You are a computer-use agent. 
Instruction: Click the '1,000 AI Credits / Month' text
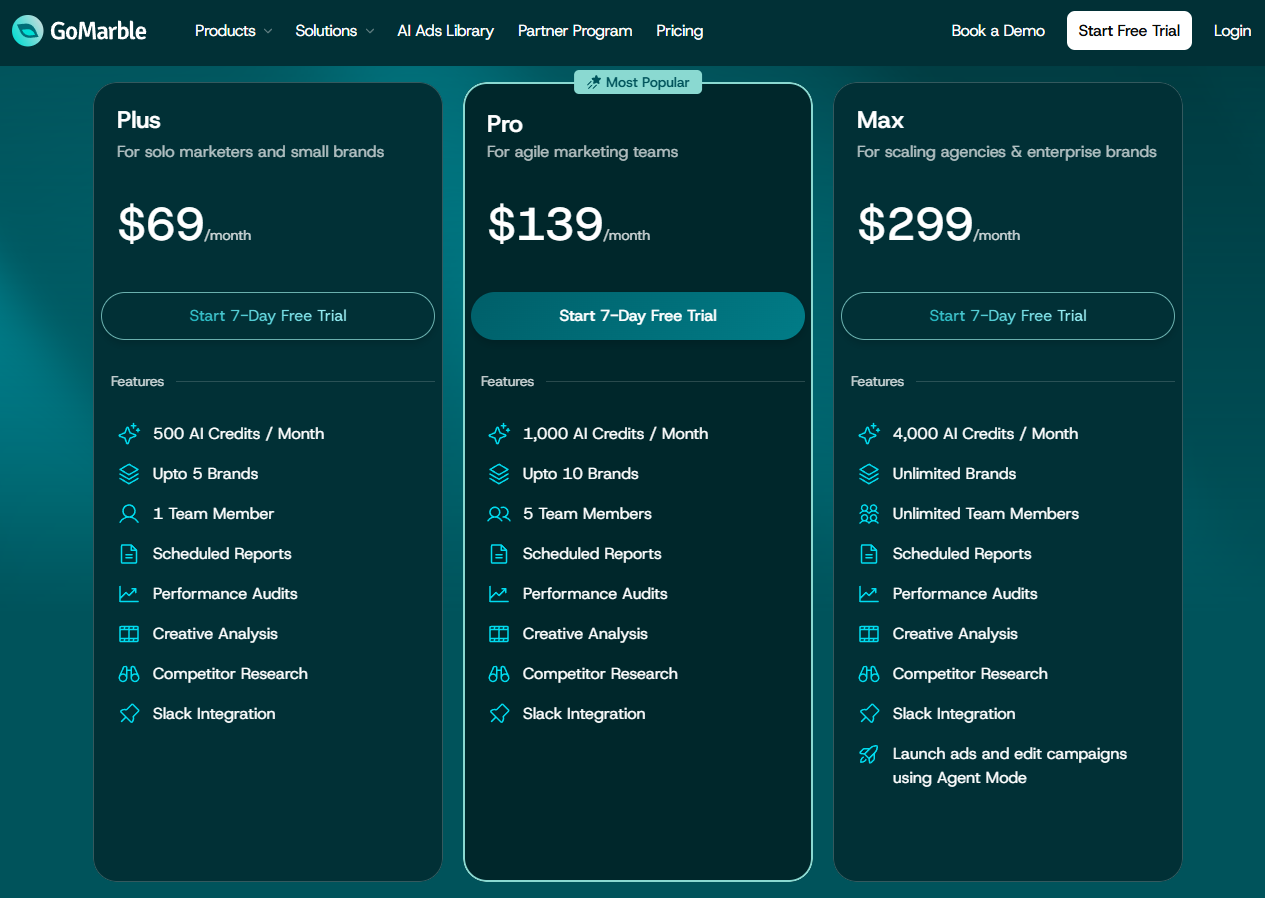tap(616, 434)
